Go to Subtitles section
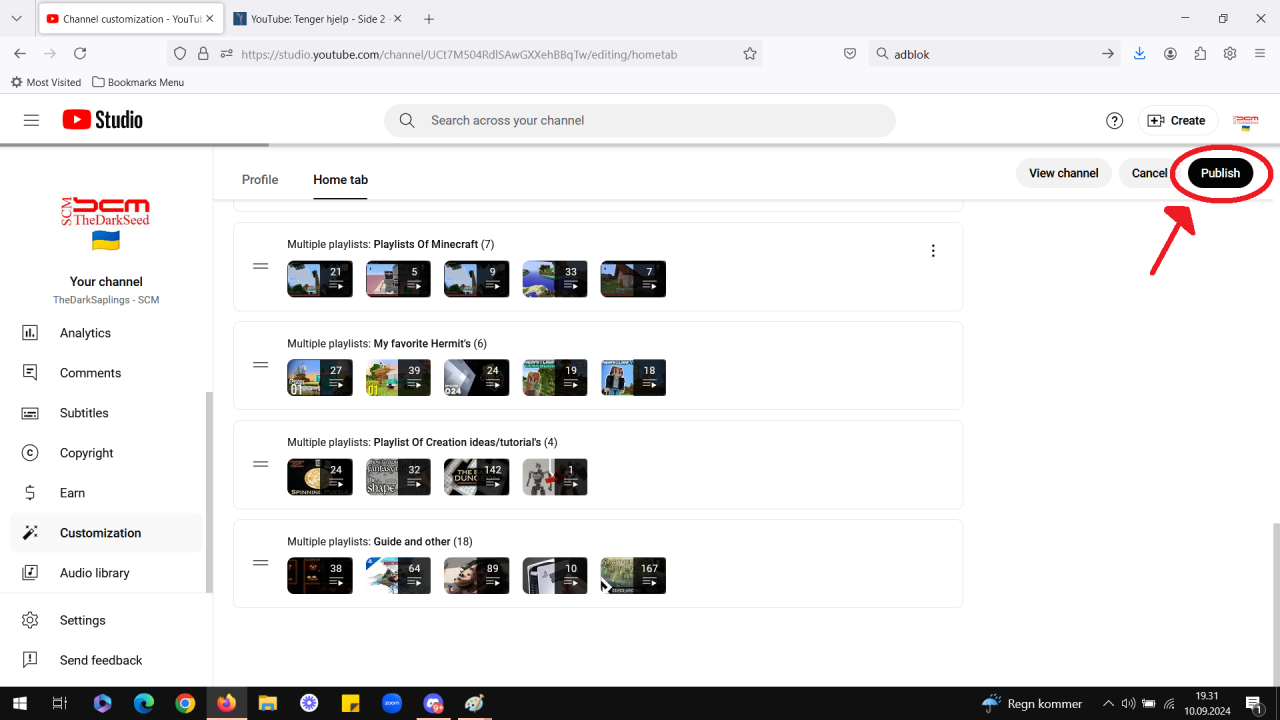 tap(84, 413)
